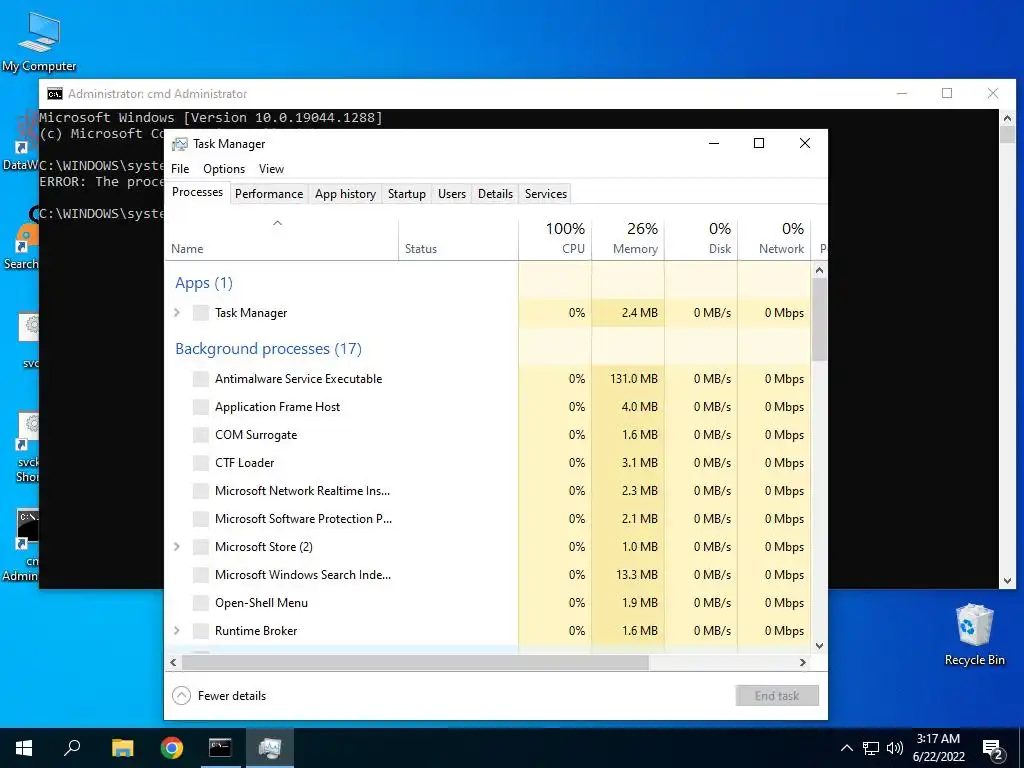Image resolution: width=1024 pixels, height=768 pixels.
Task: Click the Microsoft Network Realtime icon
Action: click(201, 491)
